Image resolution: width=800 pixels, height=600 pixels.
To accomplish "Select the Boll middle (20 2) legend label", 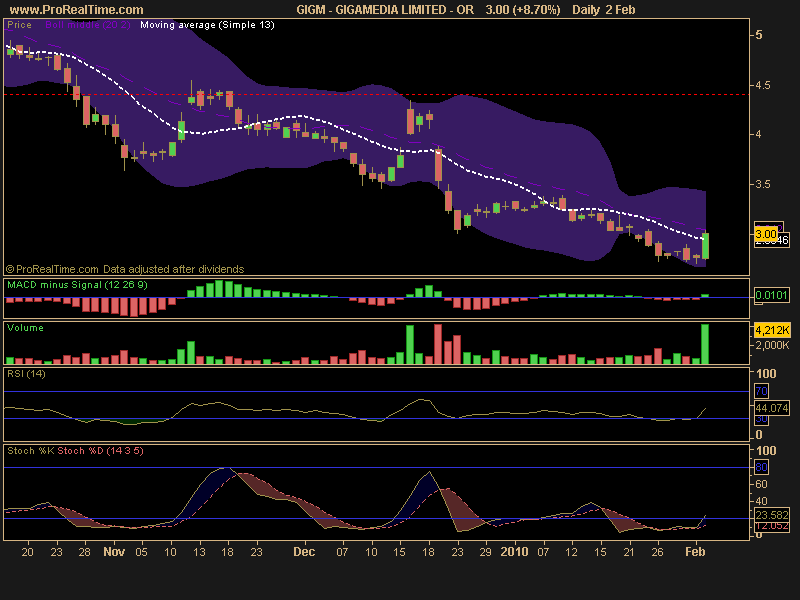I will click(88, 25).
